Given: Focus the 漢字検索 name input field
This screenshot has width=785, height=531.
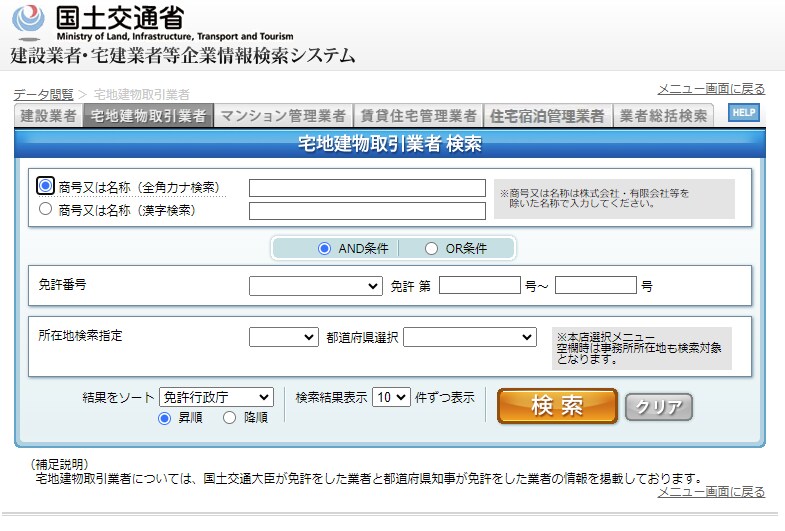Looking at the screenshot, I should (367, 211).
